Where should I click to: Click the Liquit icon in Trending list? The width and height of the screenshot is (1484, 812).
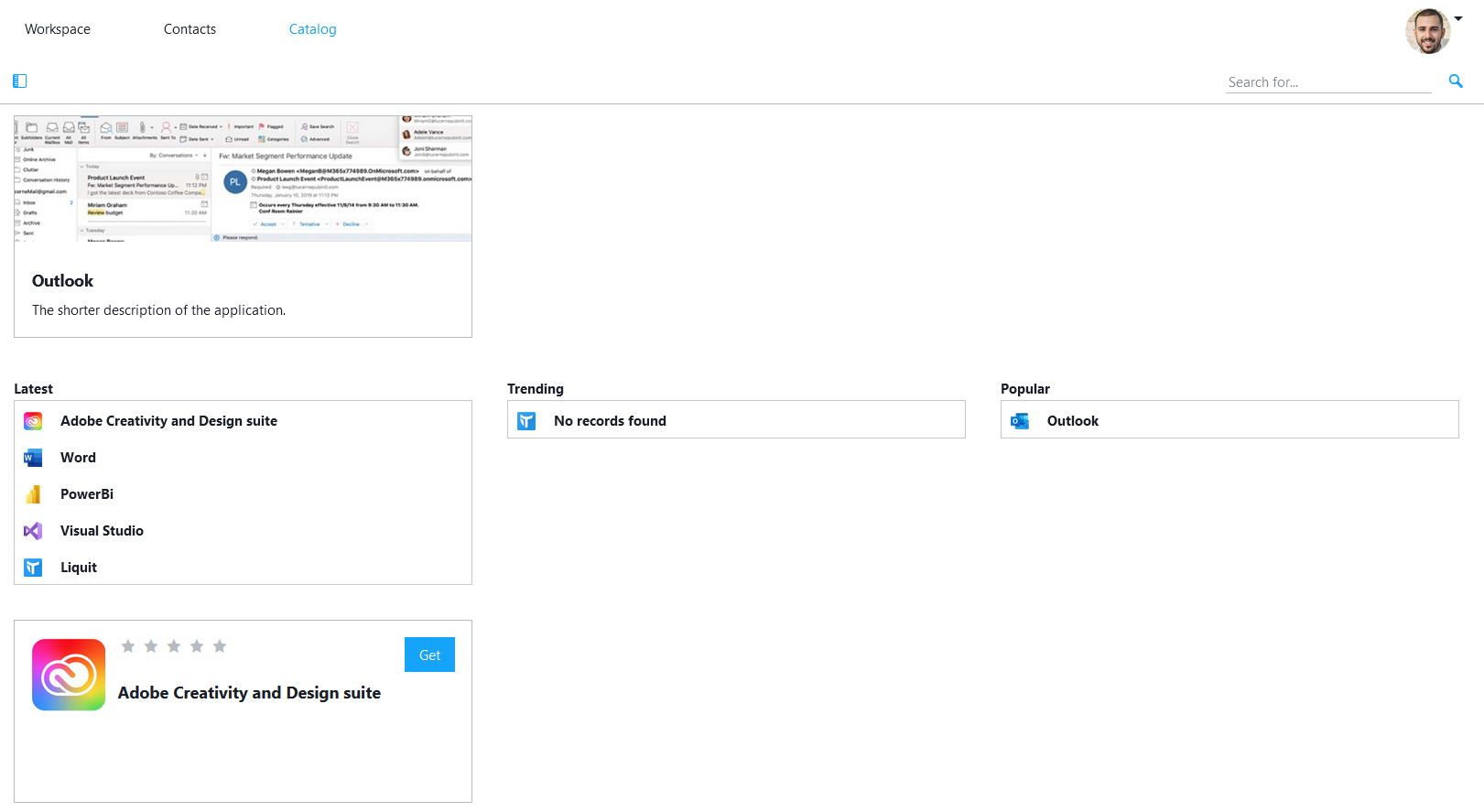[526, 421]
